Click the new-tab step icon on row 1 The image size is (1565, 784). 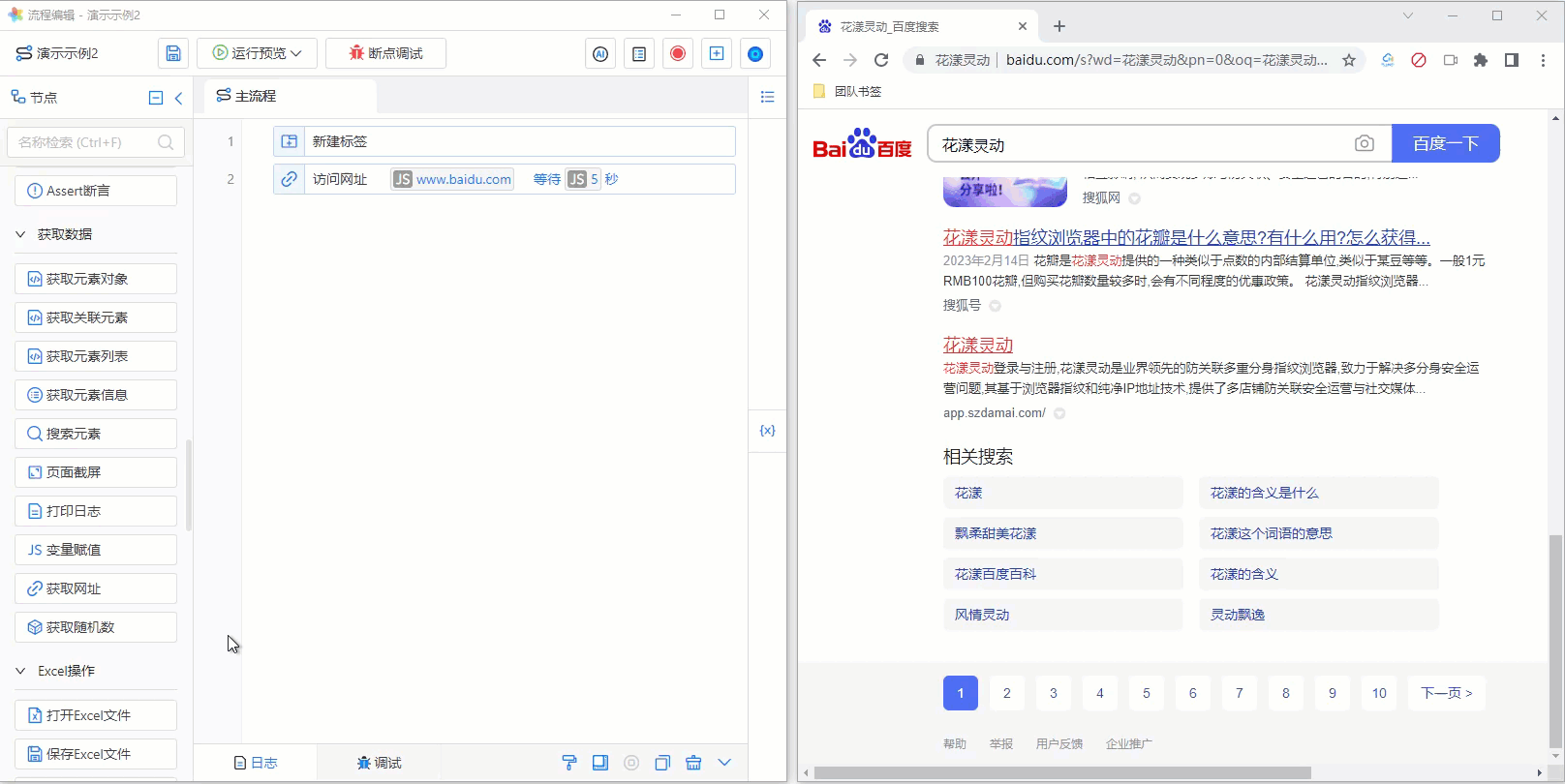coord(289,141)
